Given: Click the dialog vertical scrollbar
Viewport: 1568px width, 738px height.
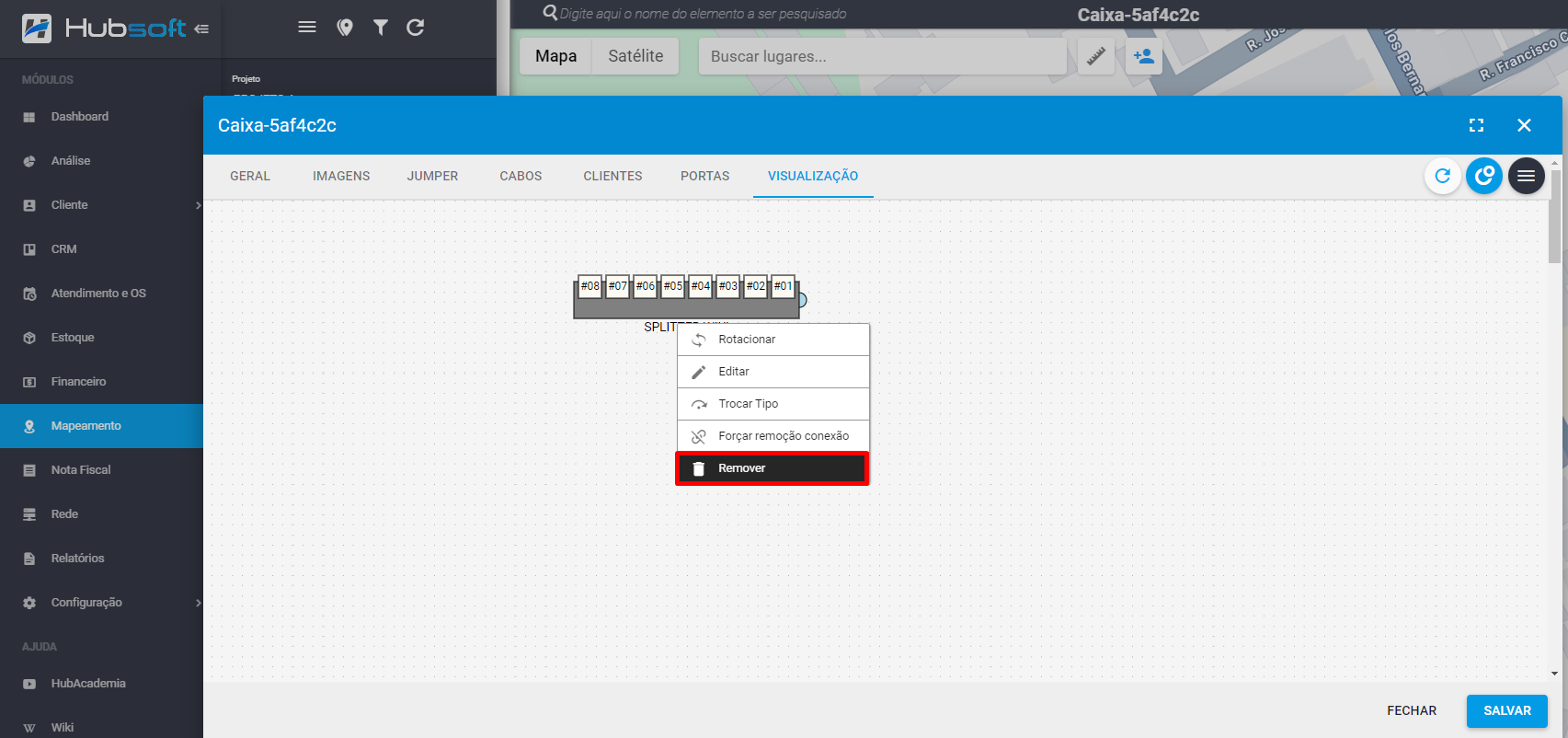Looking at the screenshot, I should click(1554, 216).
